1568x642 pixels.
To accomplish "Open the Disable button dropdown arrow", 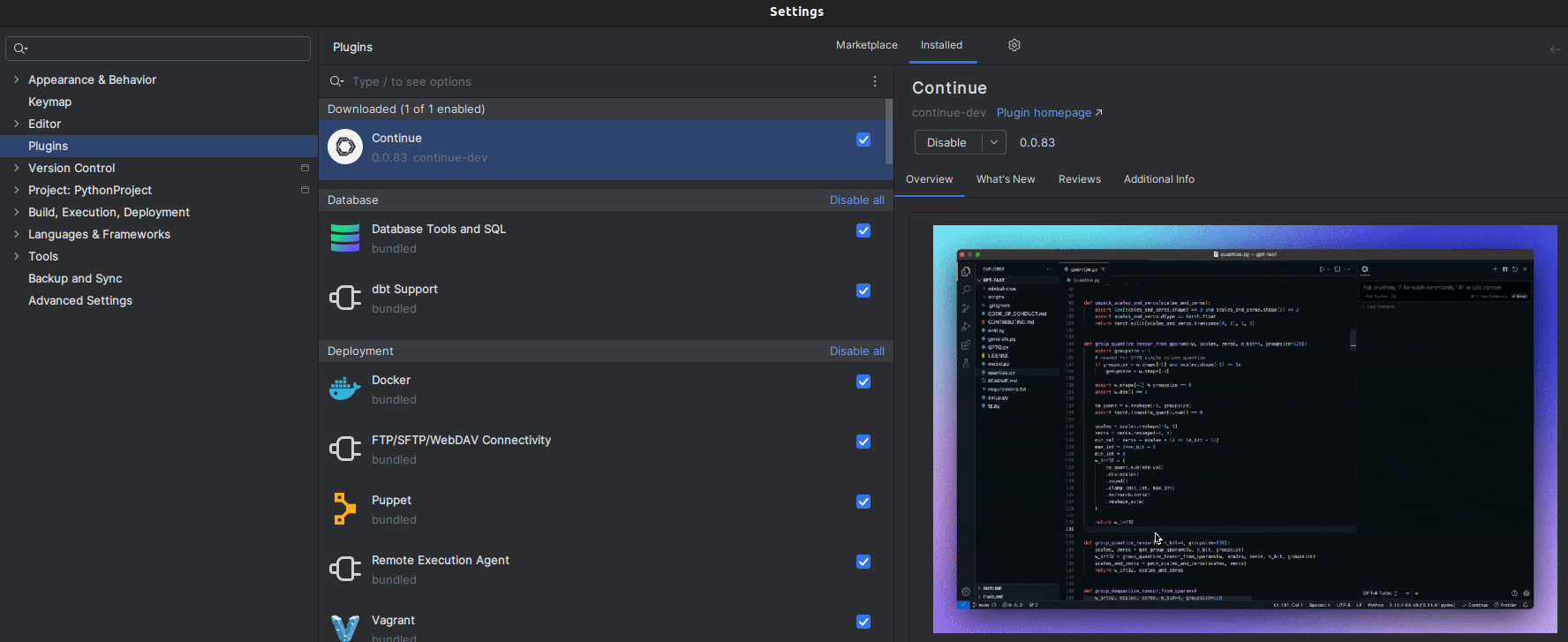I will point(994,142).
